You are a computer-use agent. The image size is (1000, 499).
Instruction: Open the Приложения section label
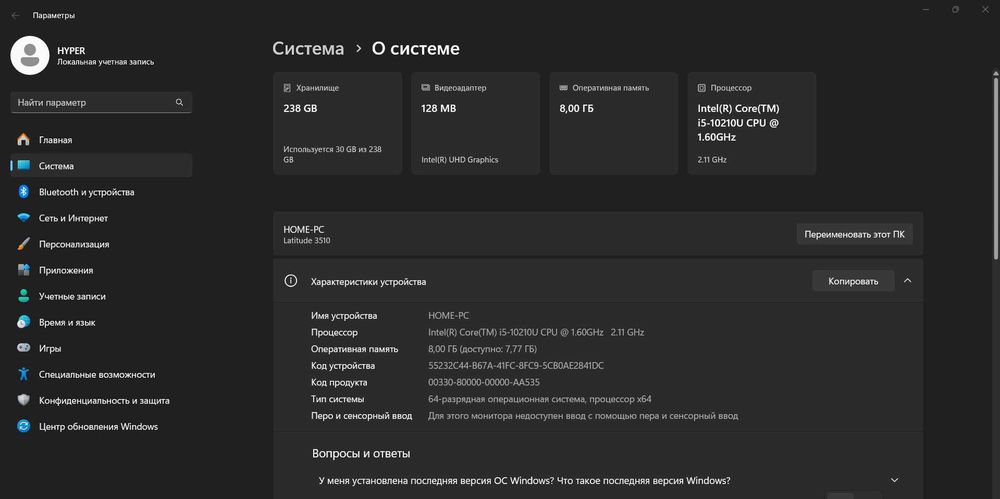click(66, 270)
